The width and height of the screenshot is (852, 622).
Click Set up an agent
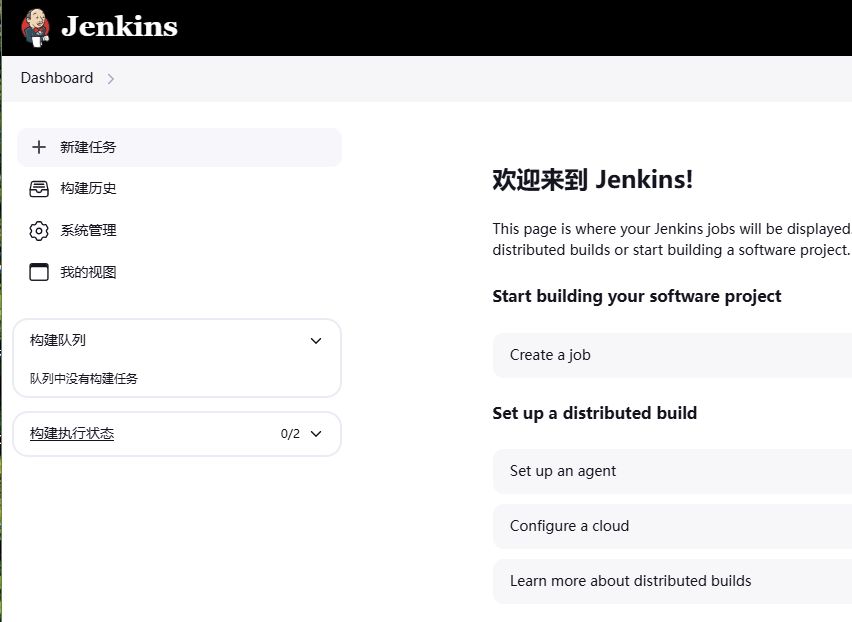tap(670, 471)
